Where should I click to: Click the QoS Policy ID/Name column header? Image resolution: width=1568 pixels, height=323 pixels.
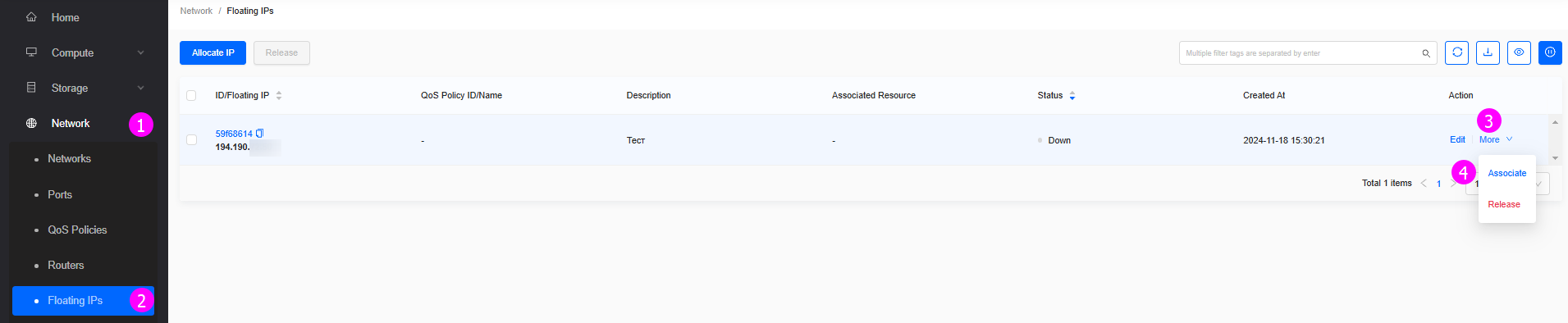click(461, 95)
